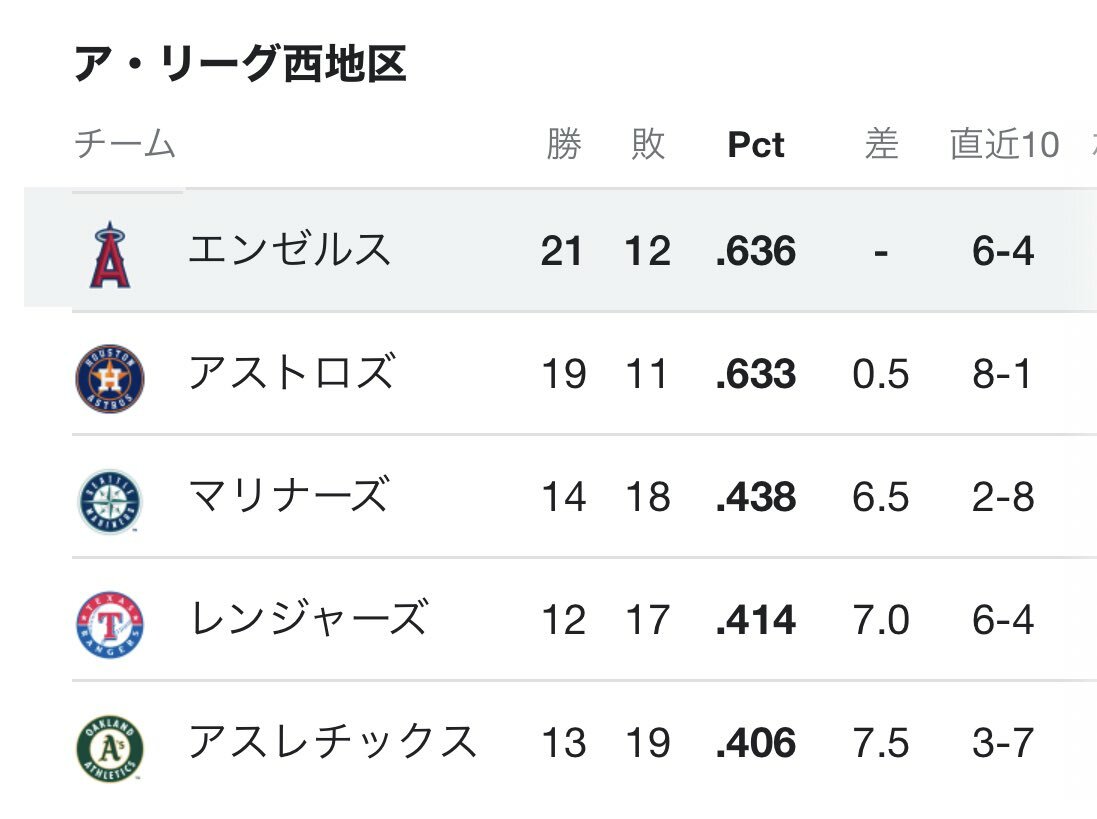Click the Angels team logo
The width and height of the screenshot is (1097, 819).
tap(110, 255)
